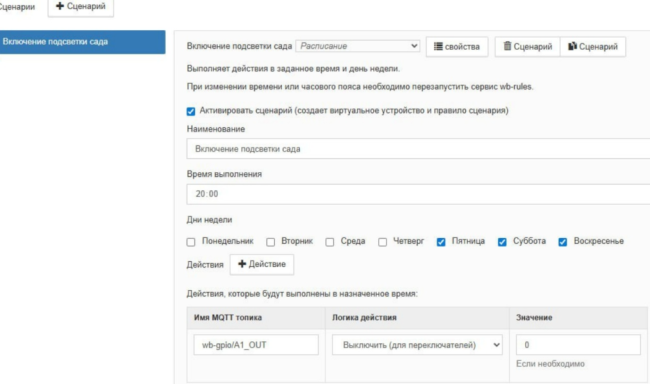Focus the Наименование name input field

pyautogui.click(x=418, y=149)
